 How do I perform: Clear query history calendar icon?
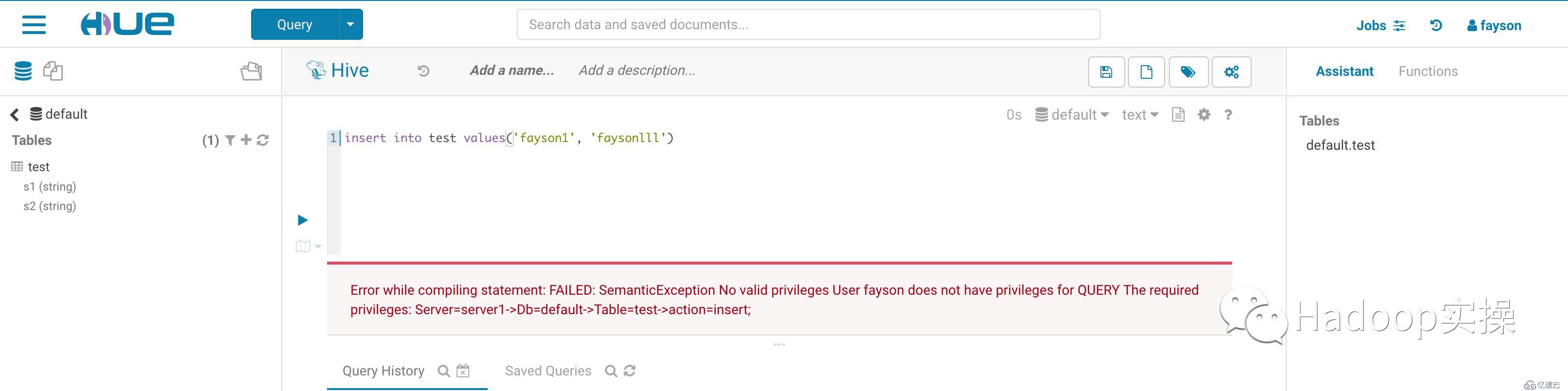(463, 370)
